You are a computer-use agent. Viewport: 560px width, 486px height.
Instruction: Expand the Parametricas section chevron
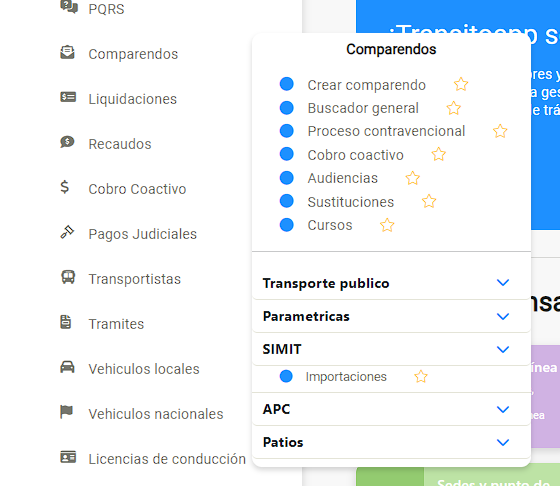pyautogui.click(x=503, y=316)
